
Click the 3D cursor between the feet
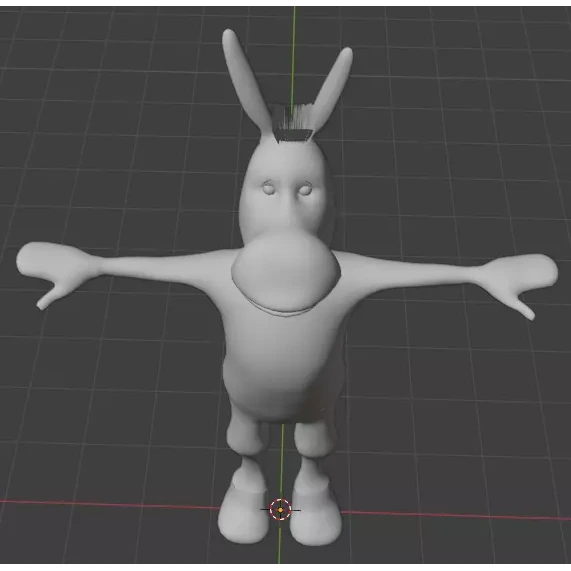click(280, 510)
